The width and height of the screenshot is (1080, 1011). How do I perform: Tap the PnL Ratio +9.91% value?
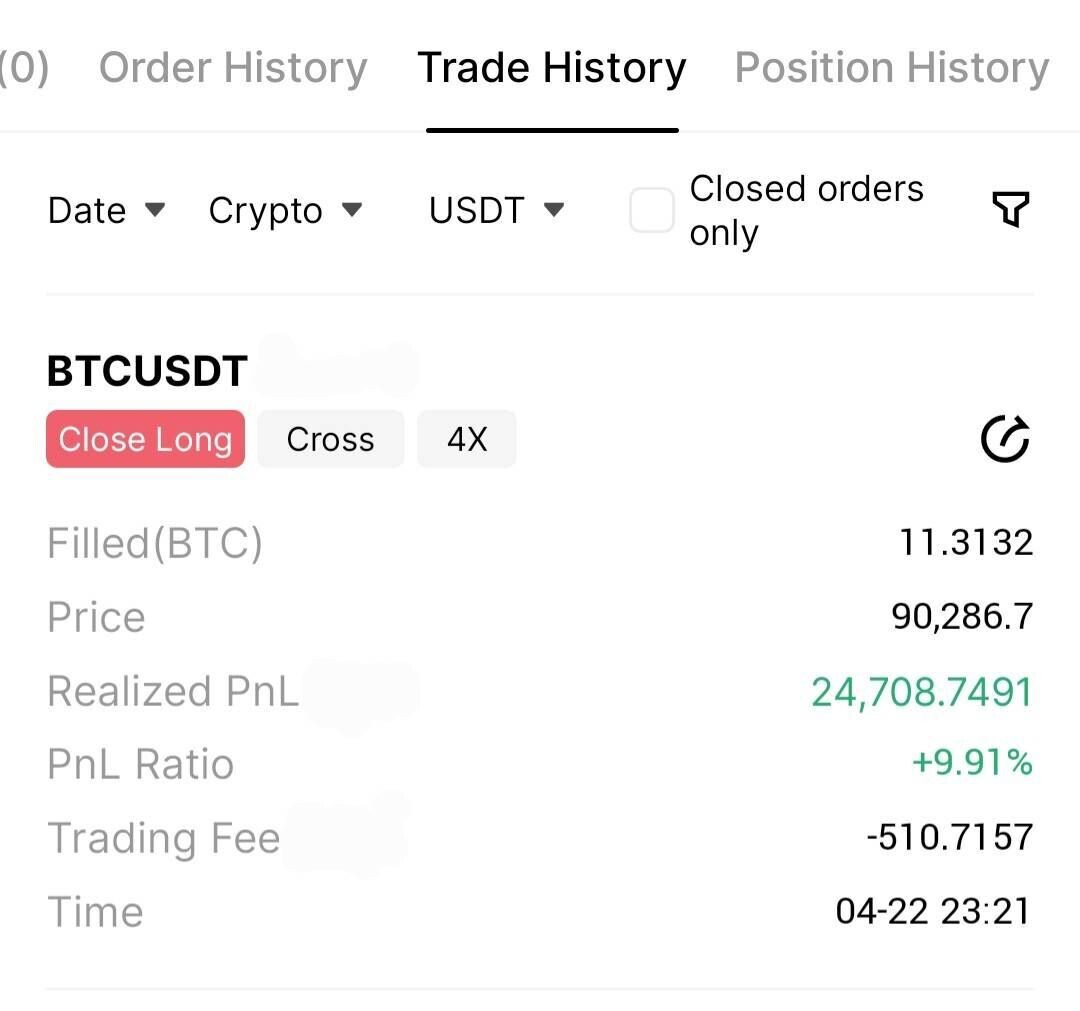click(x=971, y=763)
